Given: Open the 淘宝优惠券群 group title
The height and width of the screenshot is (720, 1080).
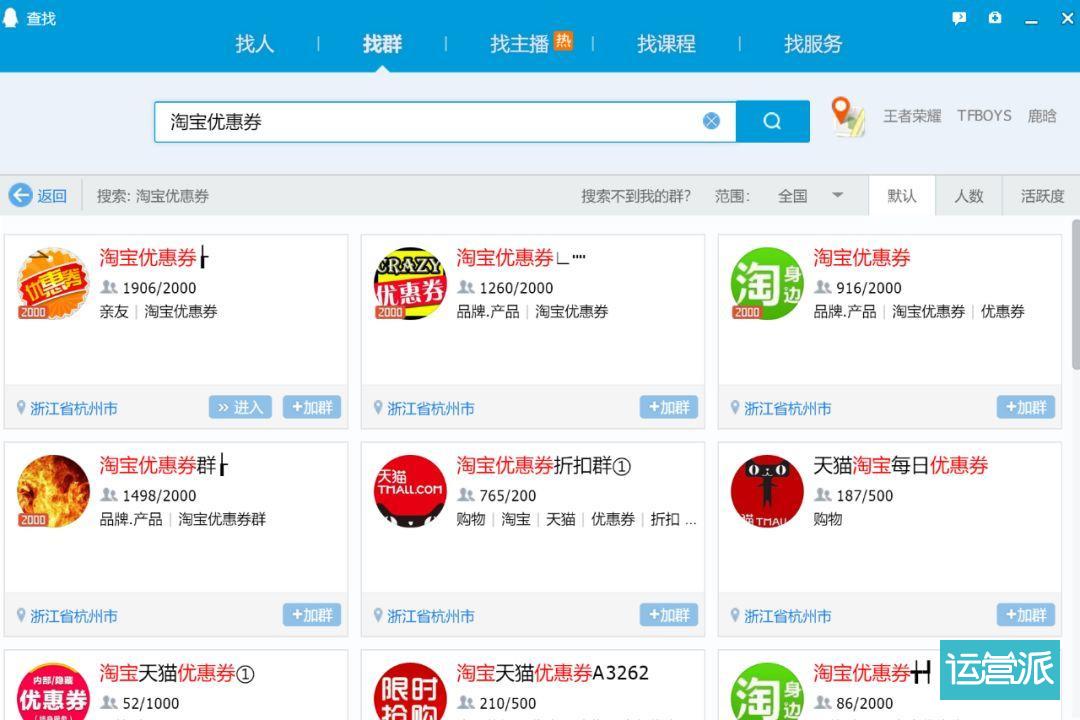Looking at the screenshot, I should coord(163,466).
